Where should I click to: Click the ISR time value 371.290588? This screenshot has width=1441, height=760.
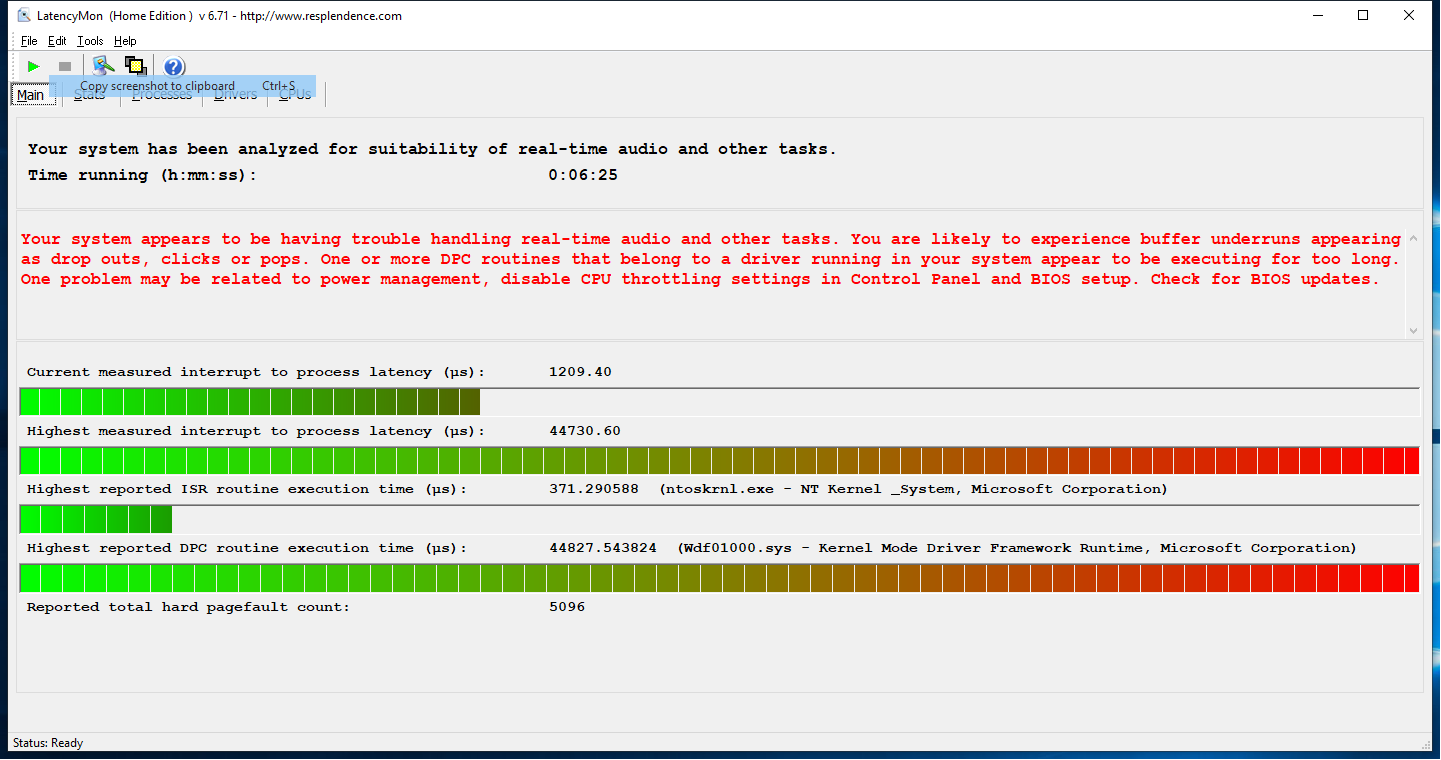pos(594,489)
